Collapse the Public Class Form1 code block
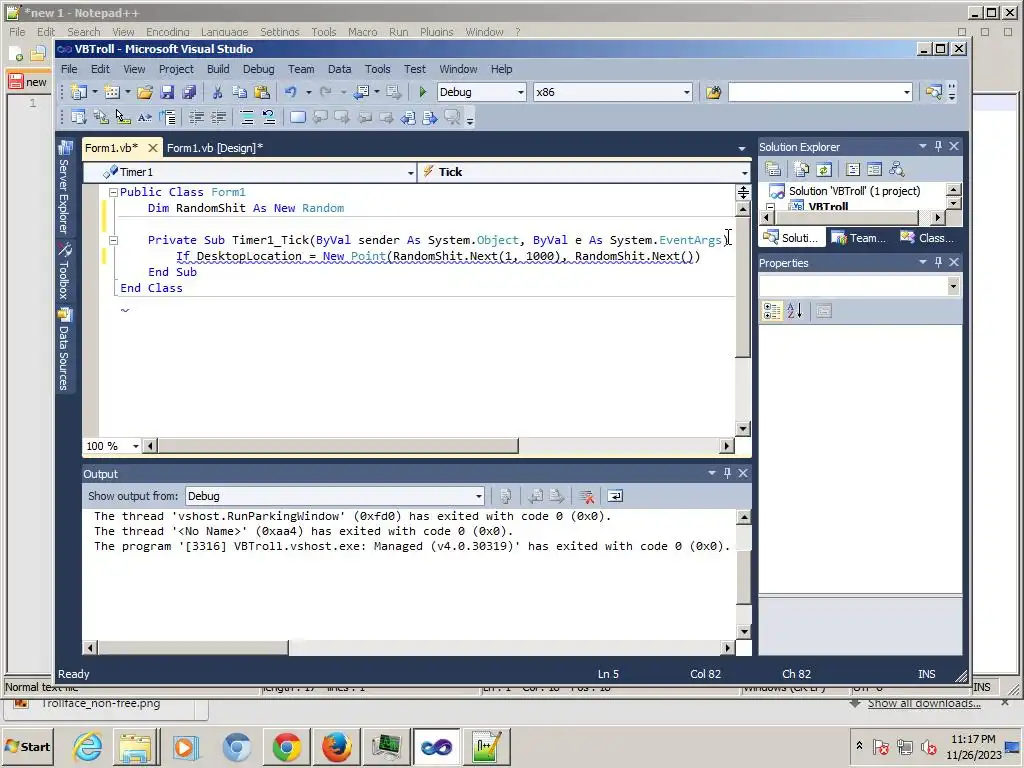This screenshot has height=768, width=1024. (113, 192)
